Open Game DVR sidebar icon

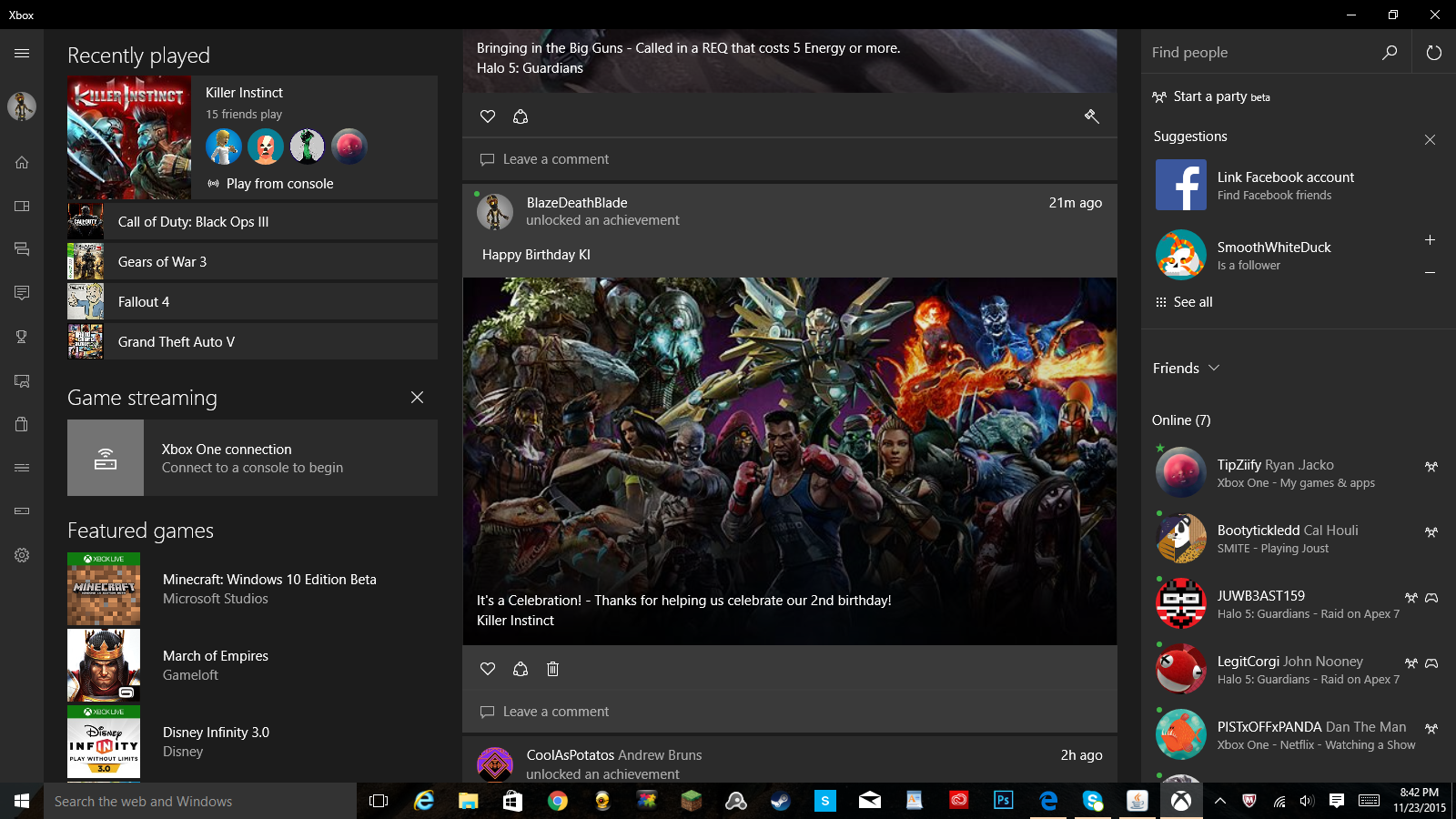pyautogui.click(x=22, y=380)
